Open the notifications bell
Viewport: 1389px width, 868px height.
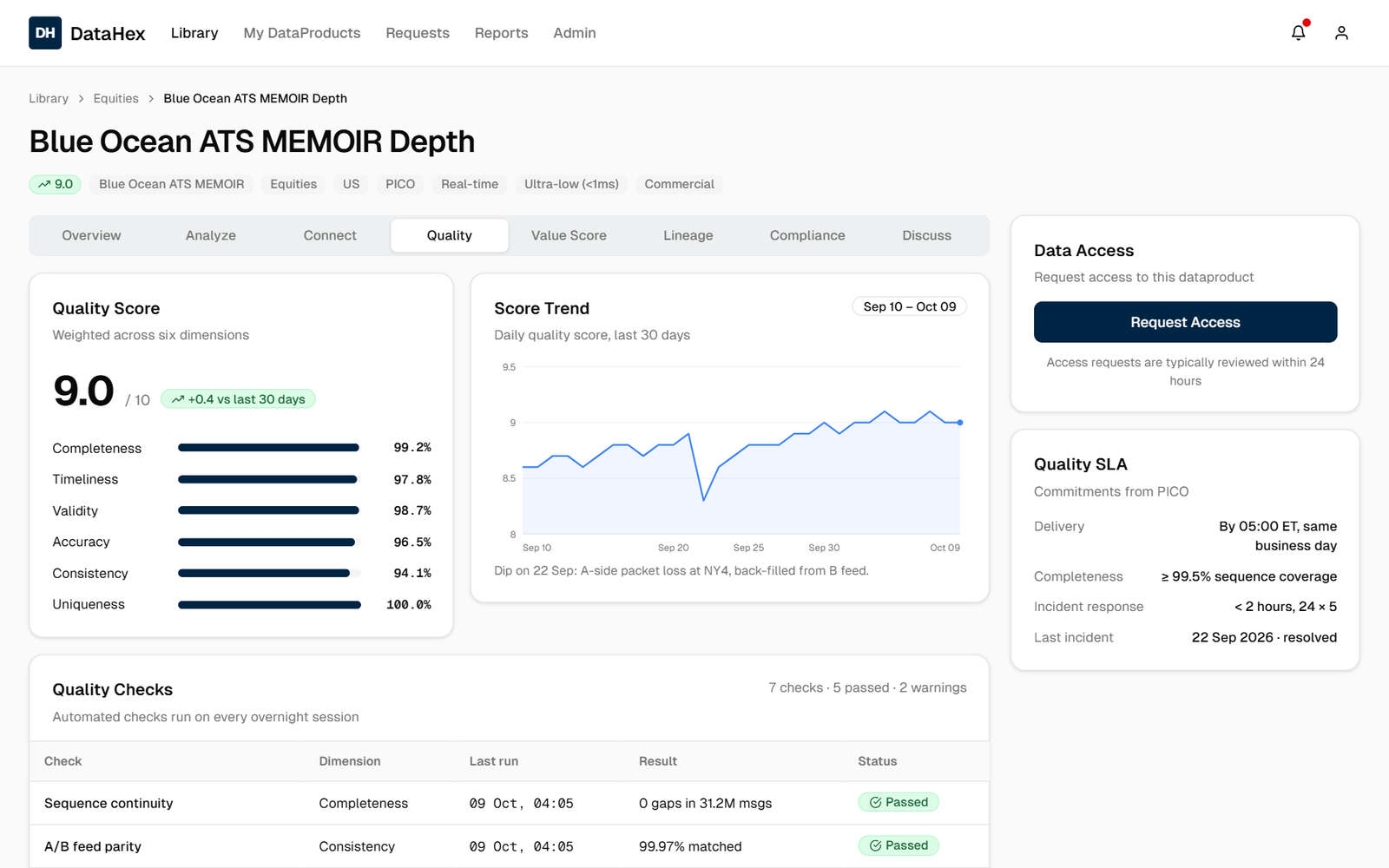pos(1298,33)
